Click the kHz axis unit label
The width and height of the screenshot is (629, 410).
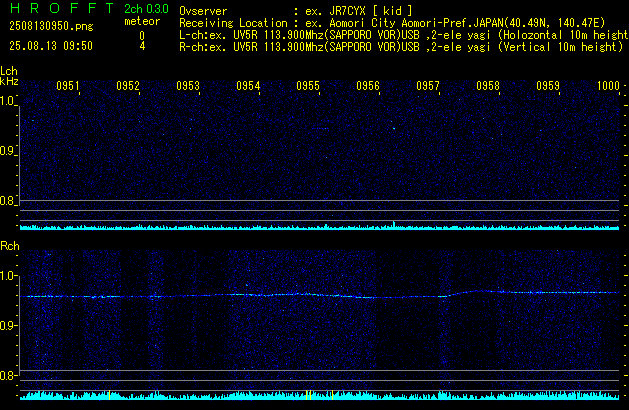click(9, 81)
